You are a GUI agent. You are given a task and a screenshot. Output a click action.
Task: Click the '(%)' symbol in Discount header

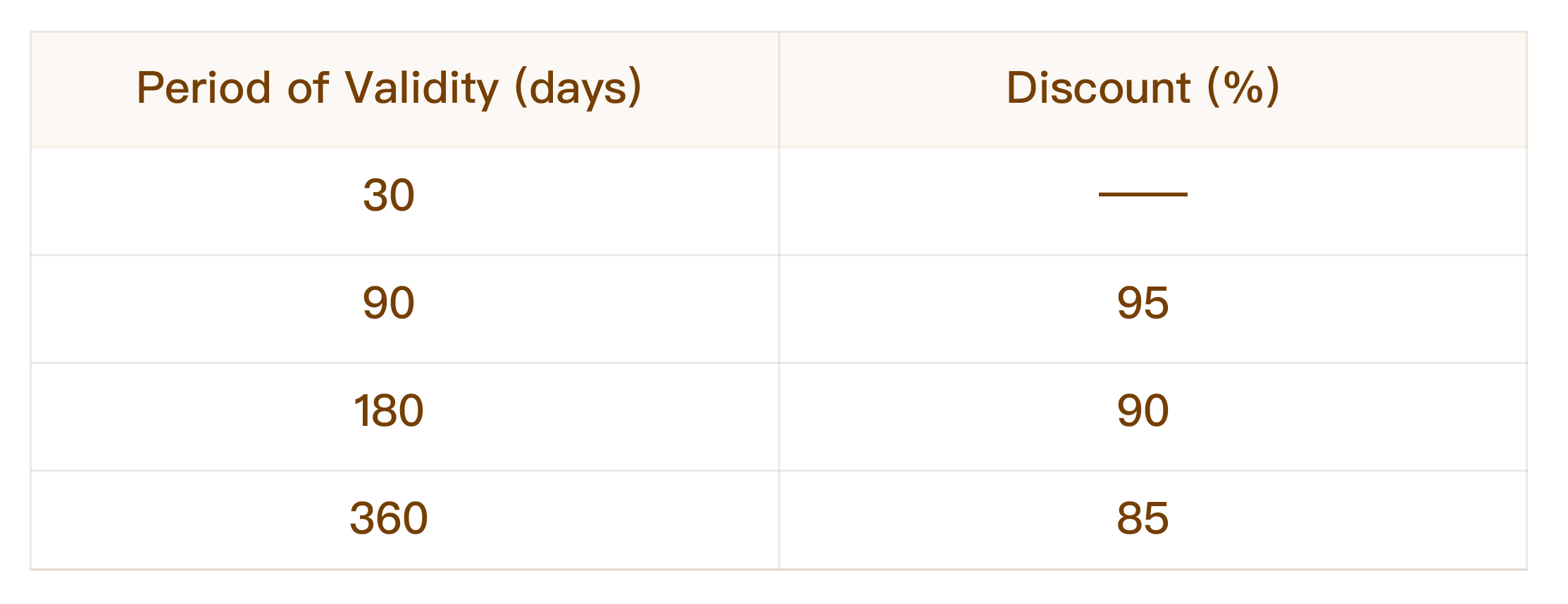point(1243,88)
